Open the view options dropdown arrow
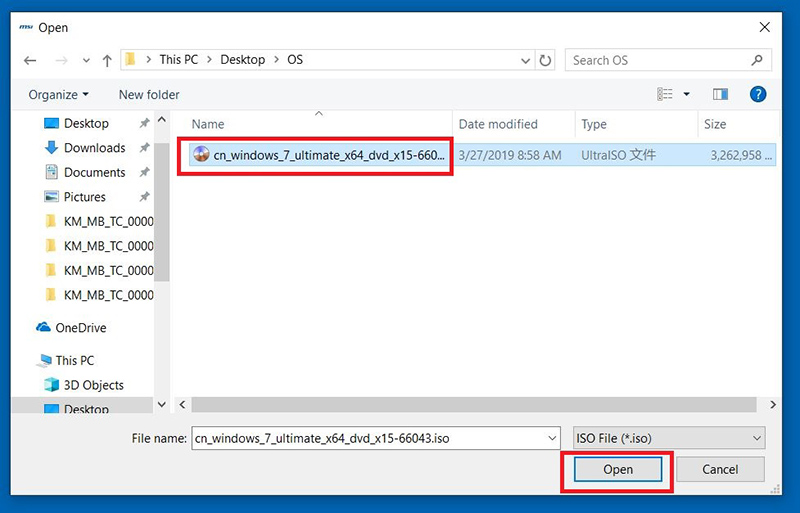 click(686, 94)
